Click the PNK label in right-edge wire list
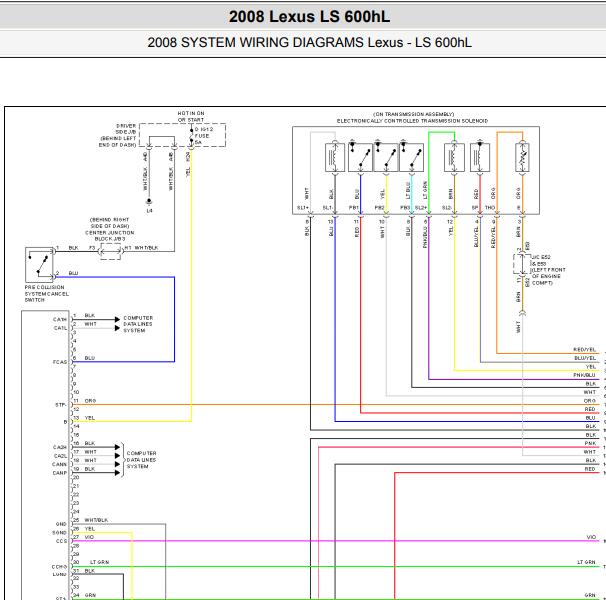Viewport: 606px width, 600px height. click(590, 443)
